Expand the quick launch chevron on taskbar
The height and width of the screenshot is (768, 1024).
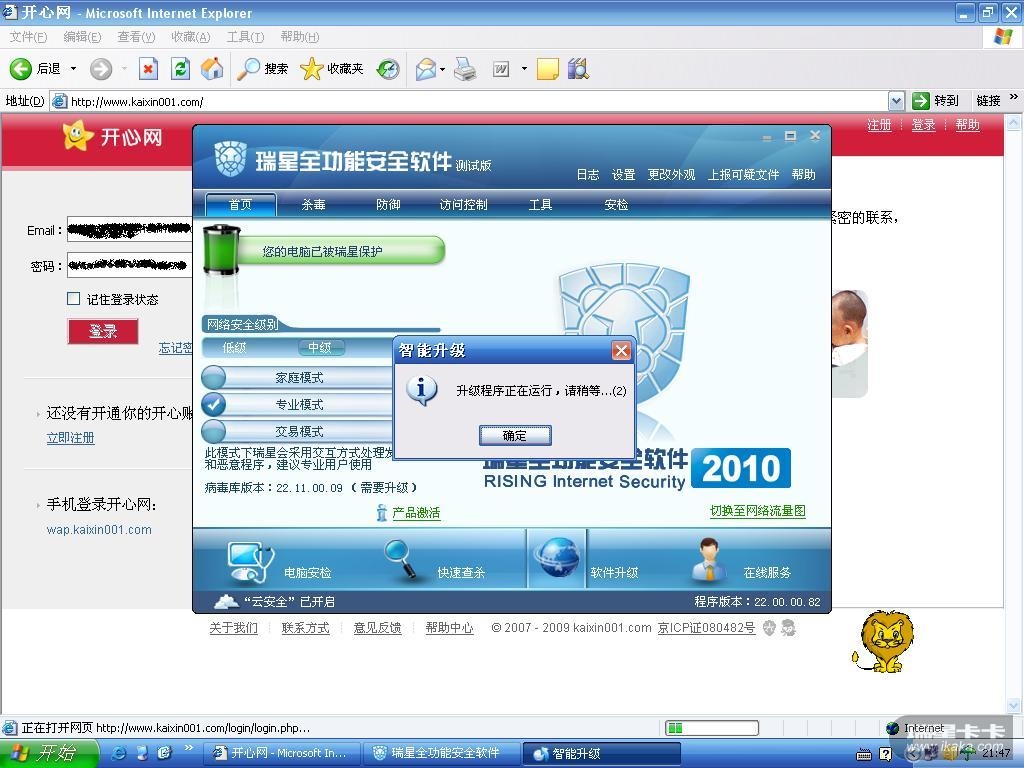pyautogui.click(x=189, y=748)
